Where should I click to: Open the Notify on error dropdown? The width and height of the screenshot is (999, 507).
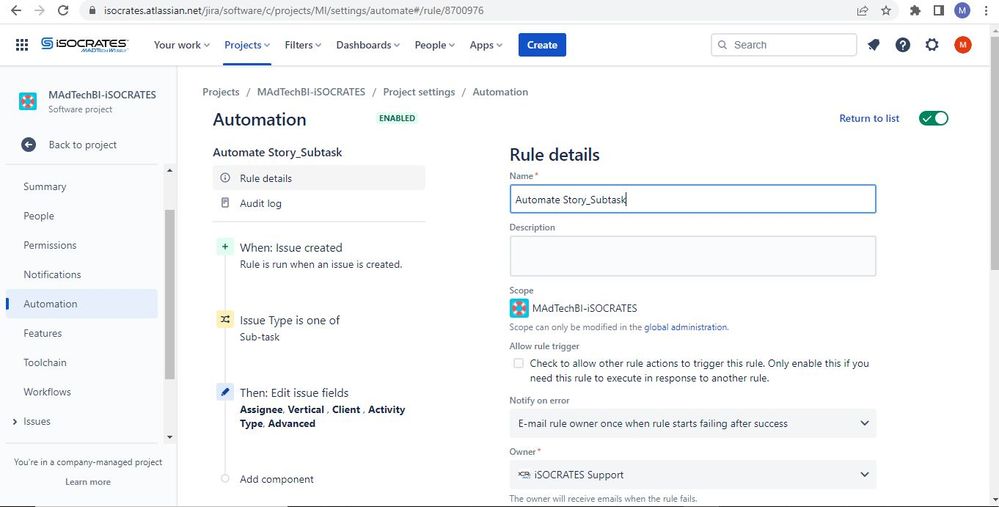pos(693,423)
